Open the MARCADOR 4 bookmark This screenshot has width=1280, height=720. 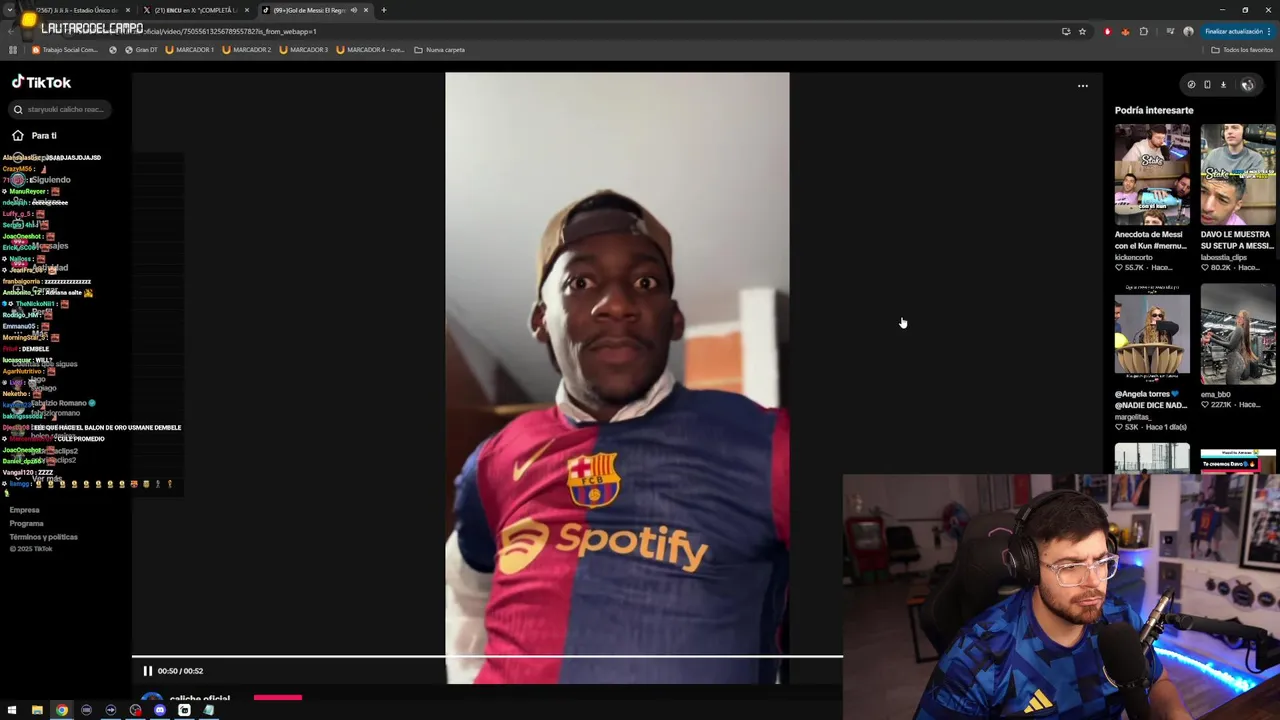click(370, 50)
